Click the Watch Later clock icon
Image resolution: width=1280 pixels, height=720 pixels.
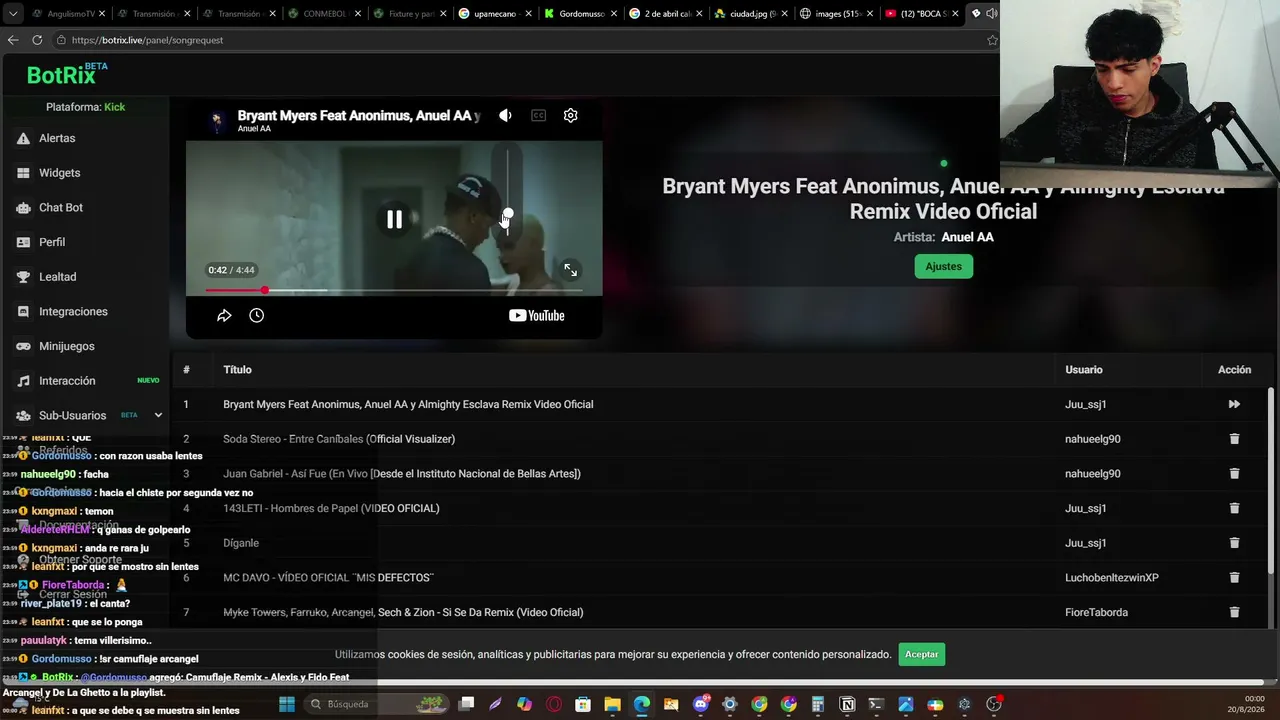(256, 316)
